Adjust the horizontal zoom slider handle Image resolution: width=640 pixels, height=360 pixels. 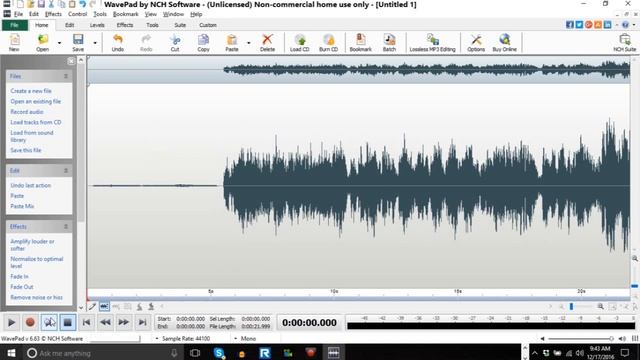[x=571, y=306]
